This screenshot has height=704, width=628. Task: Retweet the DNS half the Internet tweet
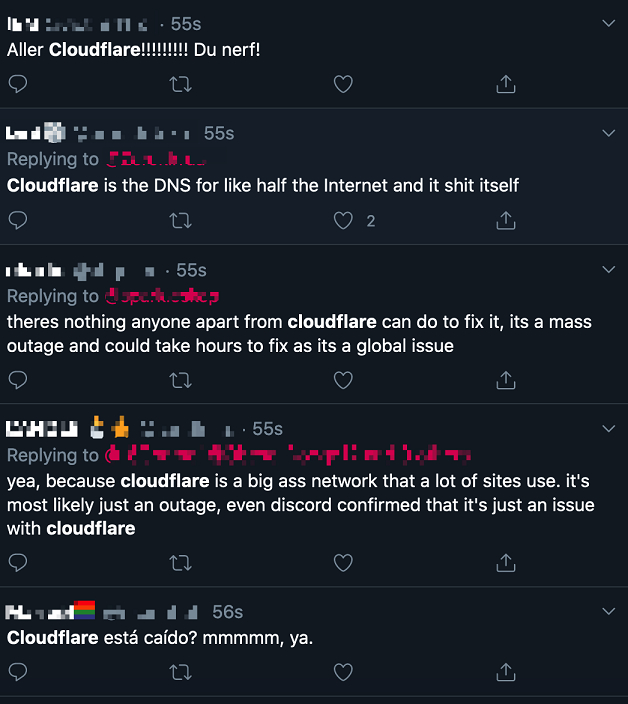181,220
